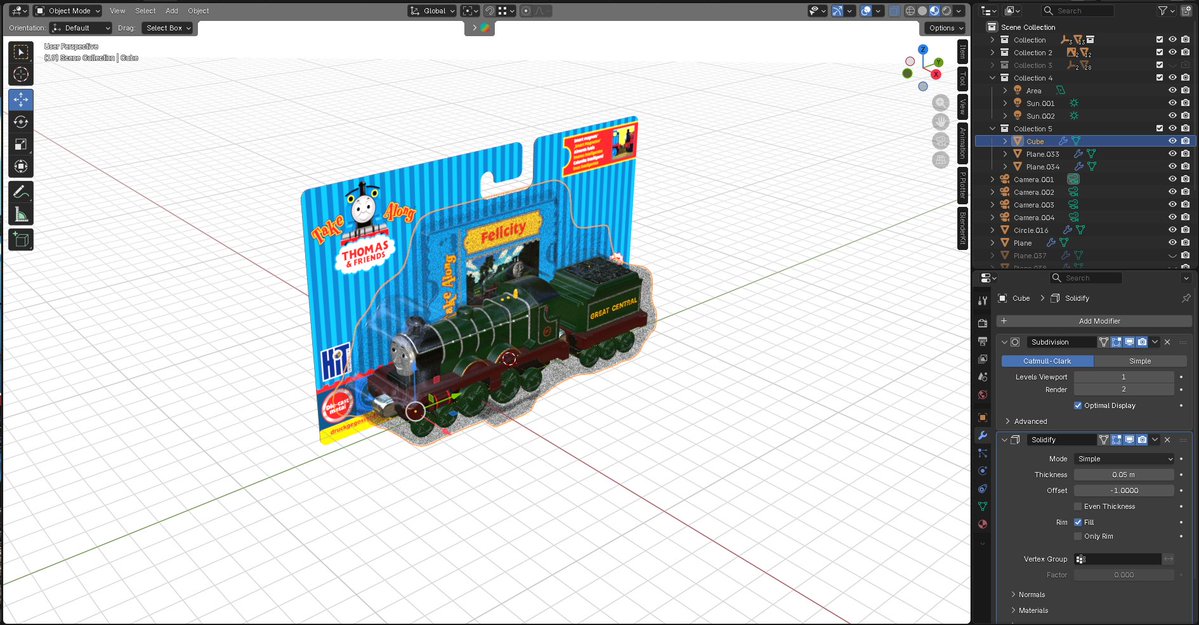The width and height of the screenshot is (1199, 625).
Task: Toggle Solidify modifier show in render
Action: [1142, 440]
